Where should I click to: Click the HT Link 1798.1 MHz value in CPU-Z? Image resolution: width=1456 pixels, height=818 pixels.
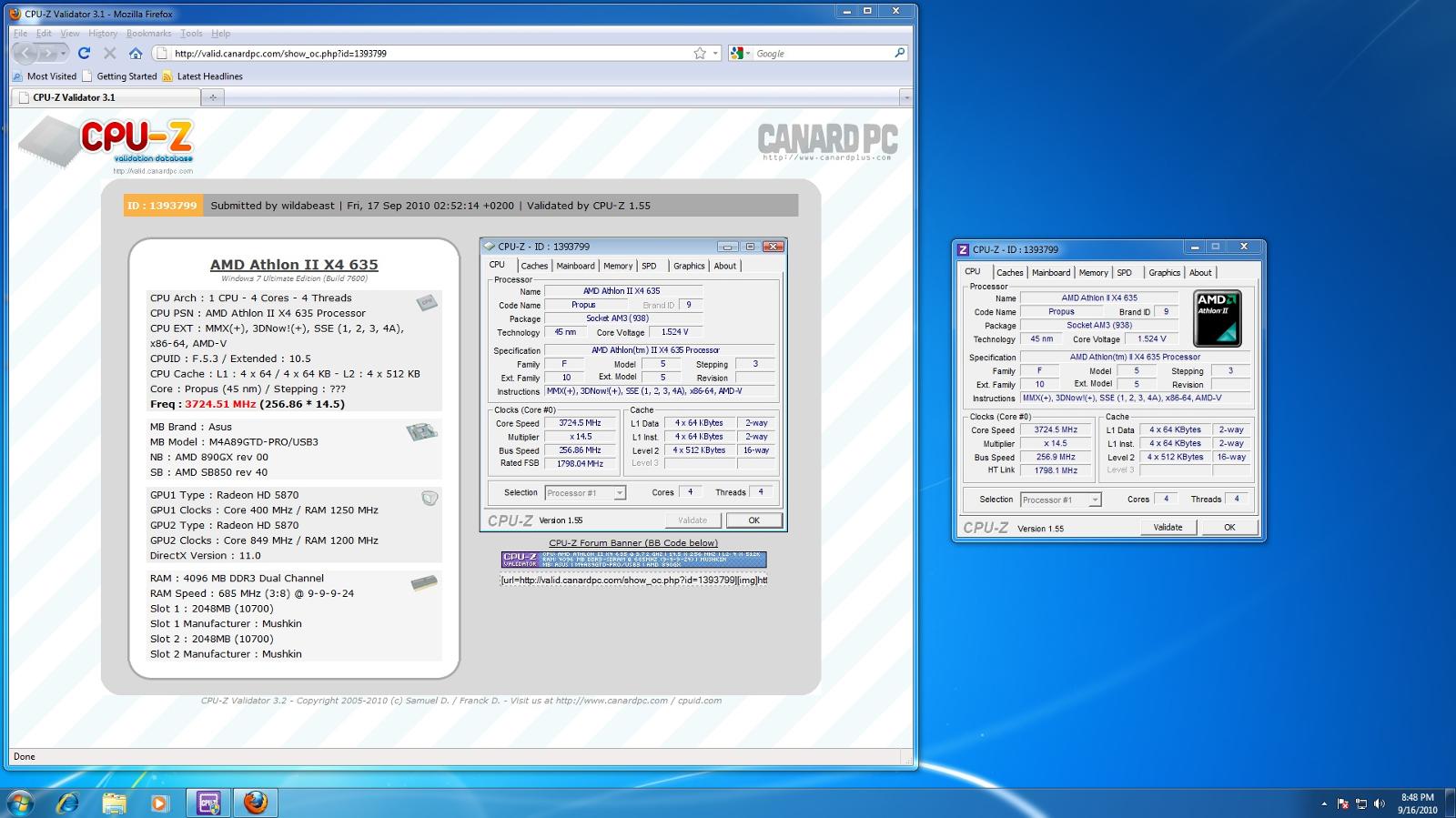click(1056, 470)
